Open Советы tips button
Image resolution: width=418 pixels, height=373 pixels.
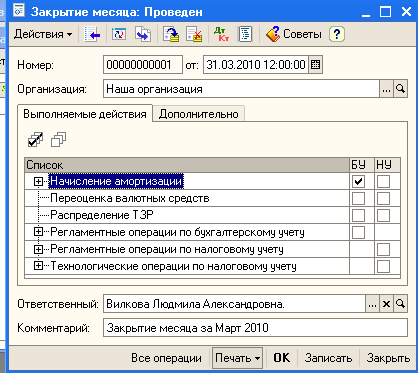(294, 34)
